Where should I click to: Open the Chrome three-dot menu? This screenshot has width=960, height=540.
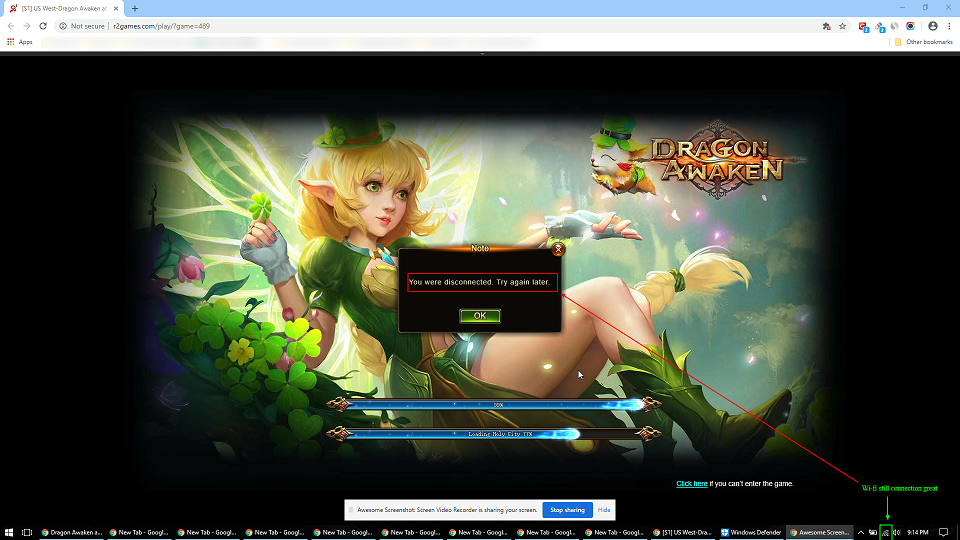[x=949, y=26]
